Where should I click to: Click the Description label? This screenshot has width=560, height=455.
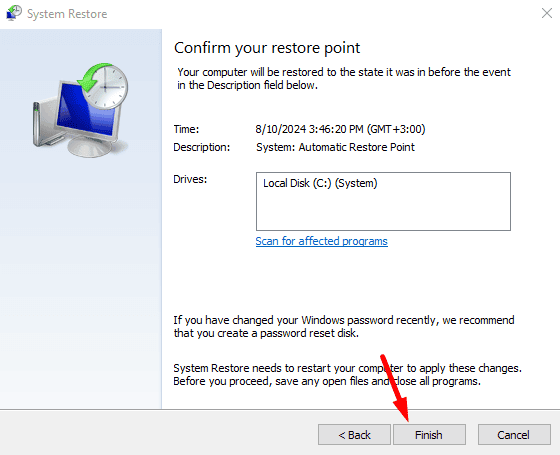202,147
